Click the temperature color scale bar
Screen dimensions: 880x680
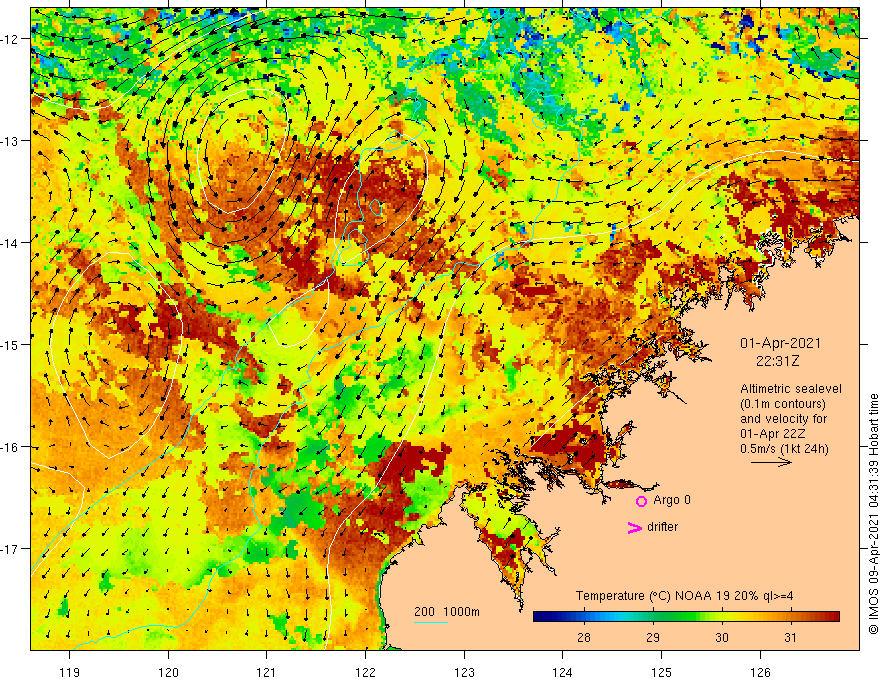point(686,617)
